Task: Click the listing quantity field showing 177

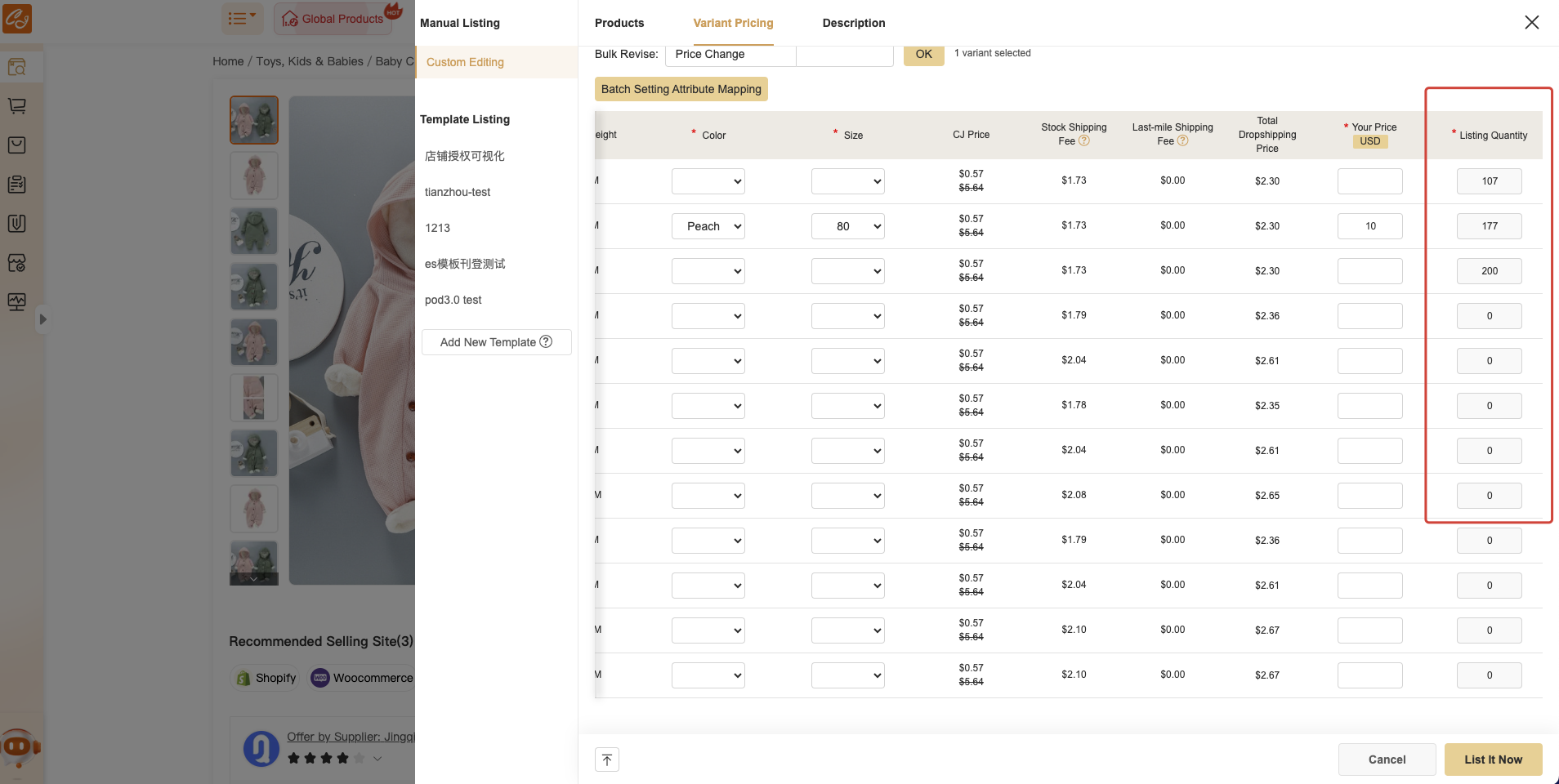Action: [x=1489, y=226]
